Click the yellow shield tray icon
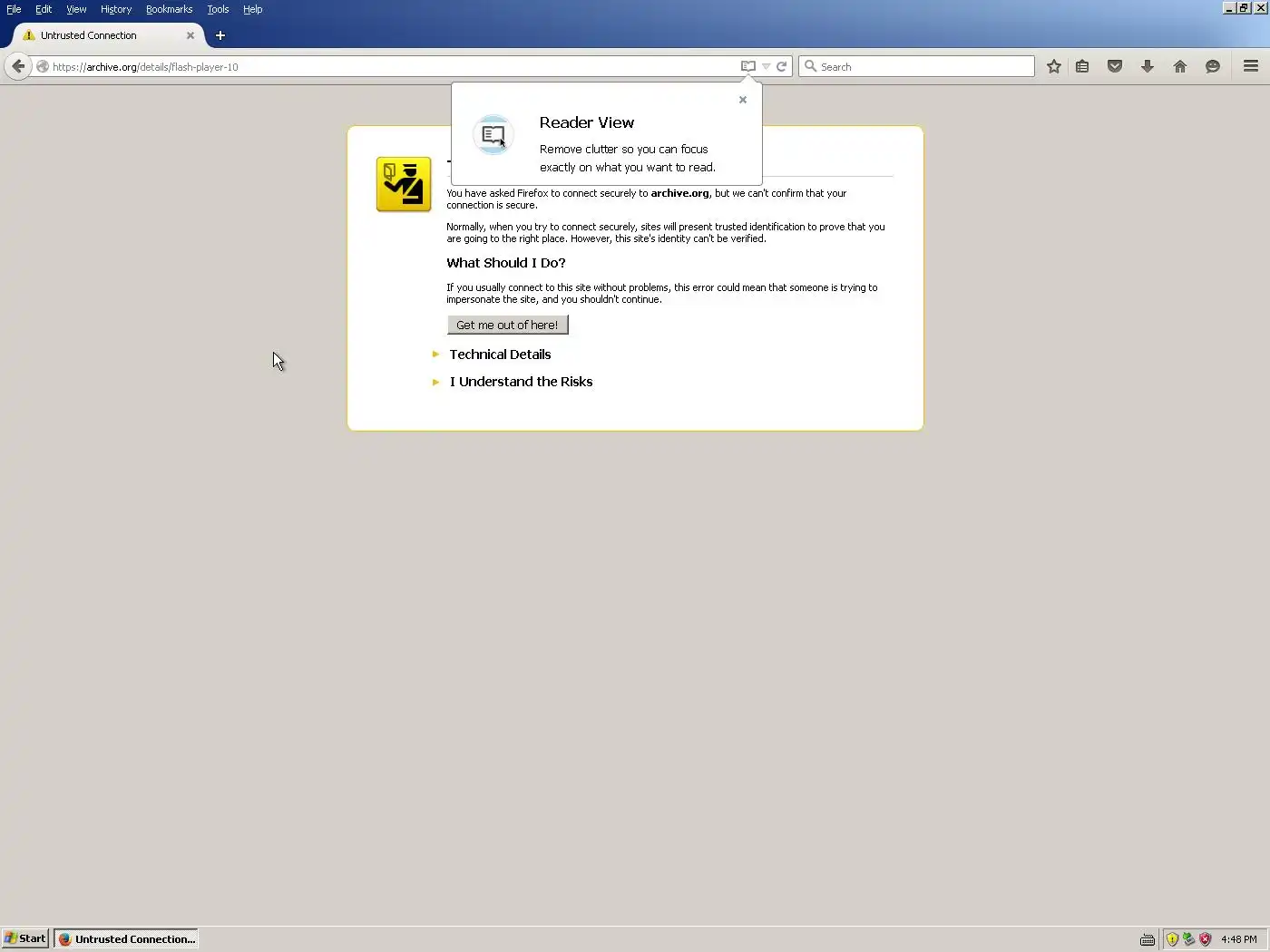Screen dimensions: 1270x952 pos(1172,939)
